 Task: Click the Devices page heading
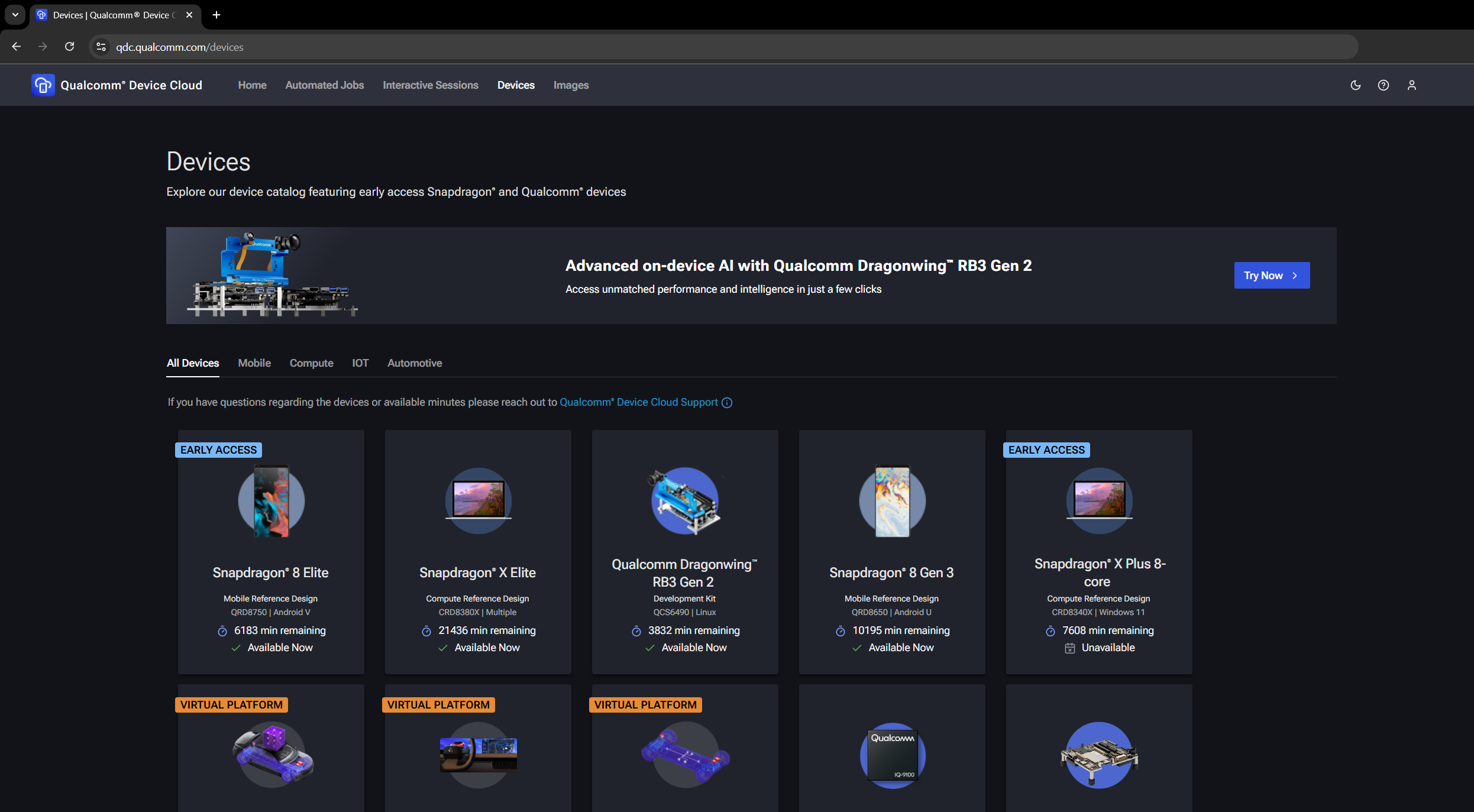208,161
